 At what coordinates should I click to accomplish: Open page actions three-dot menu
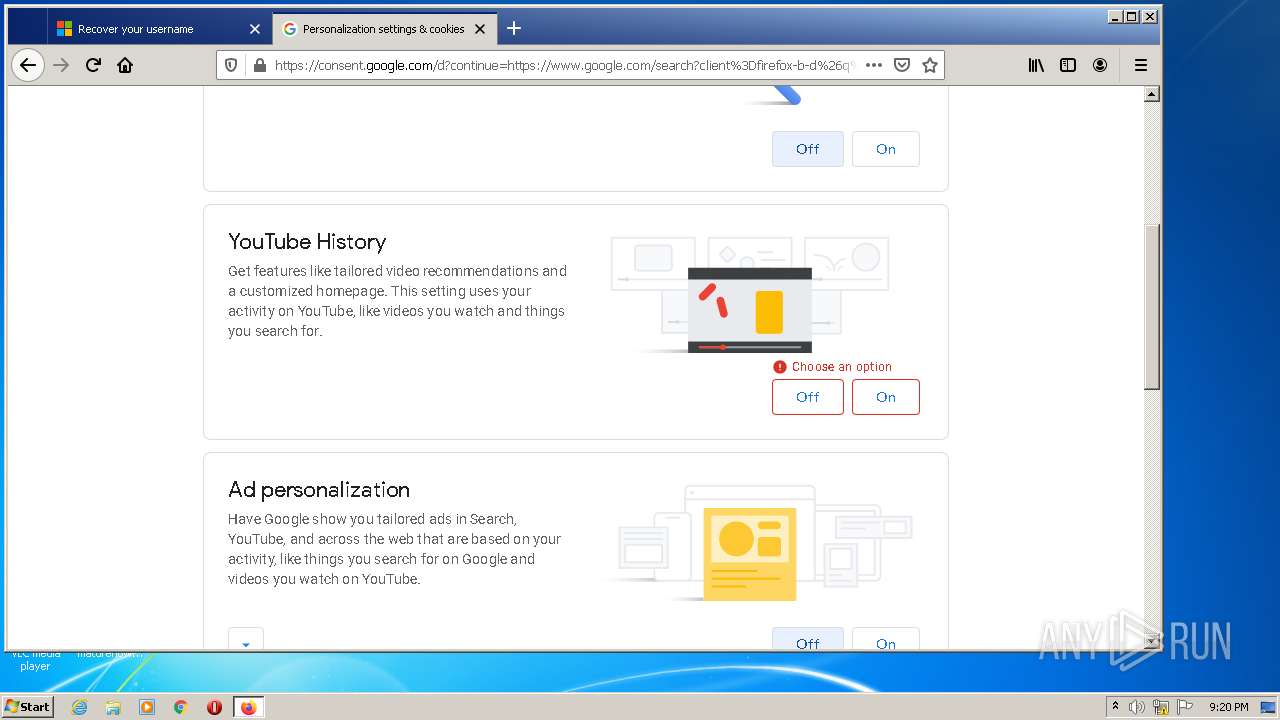(x=873, y=65)
